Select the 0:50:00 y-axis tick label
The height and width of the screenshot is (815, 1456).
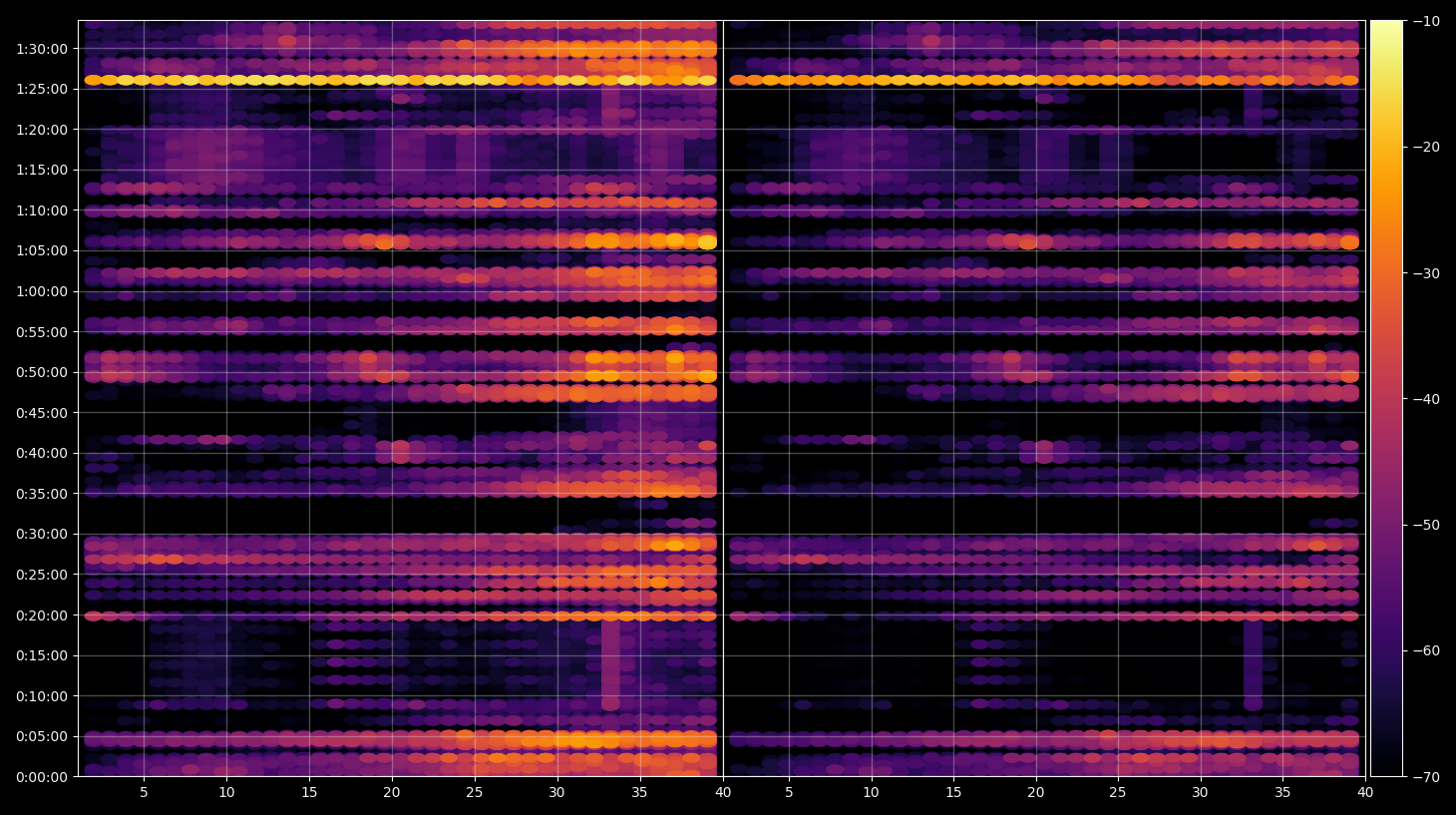pos(42,372)
